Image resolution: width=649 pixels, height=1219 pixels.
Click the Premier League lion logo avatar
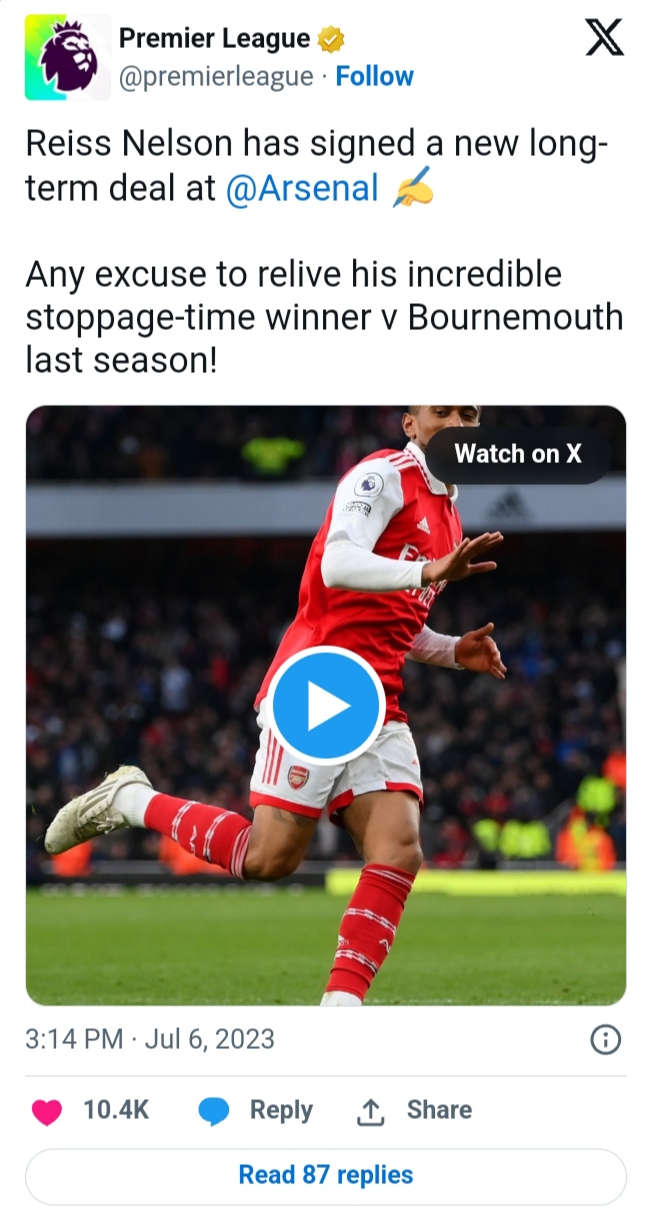pos(68,59)
